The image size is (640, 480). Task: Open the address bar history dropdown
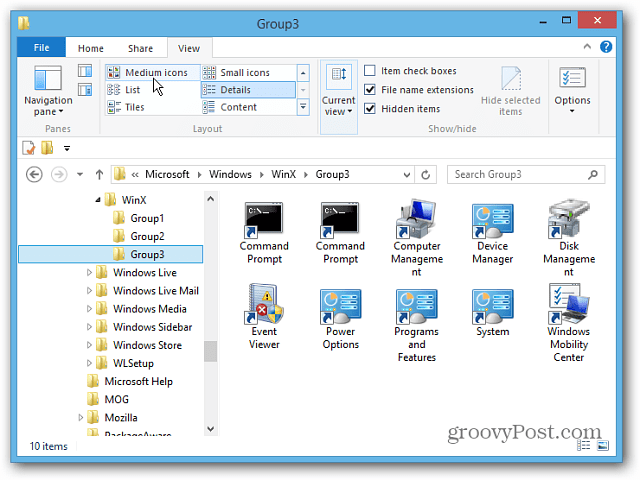[x=407, y=175]
